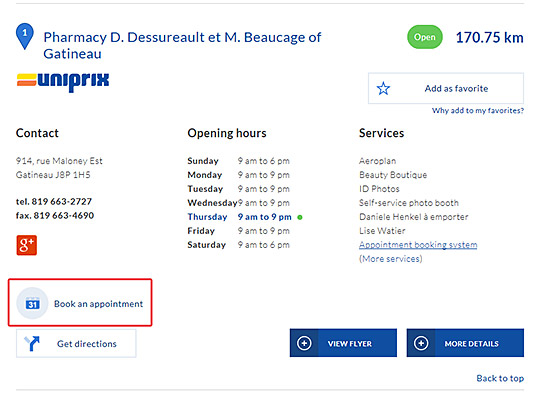Open Why add to my favorites link
This screenshot has height=394, width=540.
[x=478, y=111]
